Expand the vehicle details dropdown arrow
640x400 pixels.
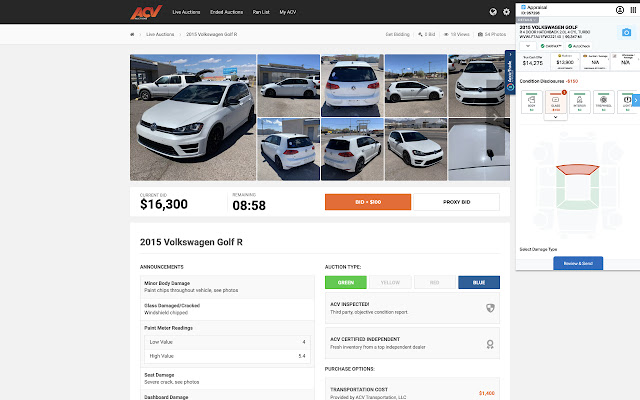[528, 46]
